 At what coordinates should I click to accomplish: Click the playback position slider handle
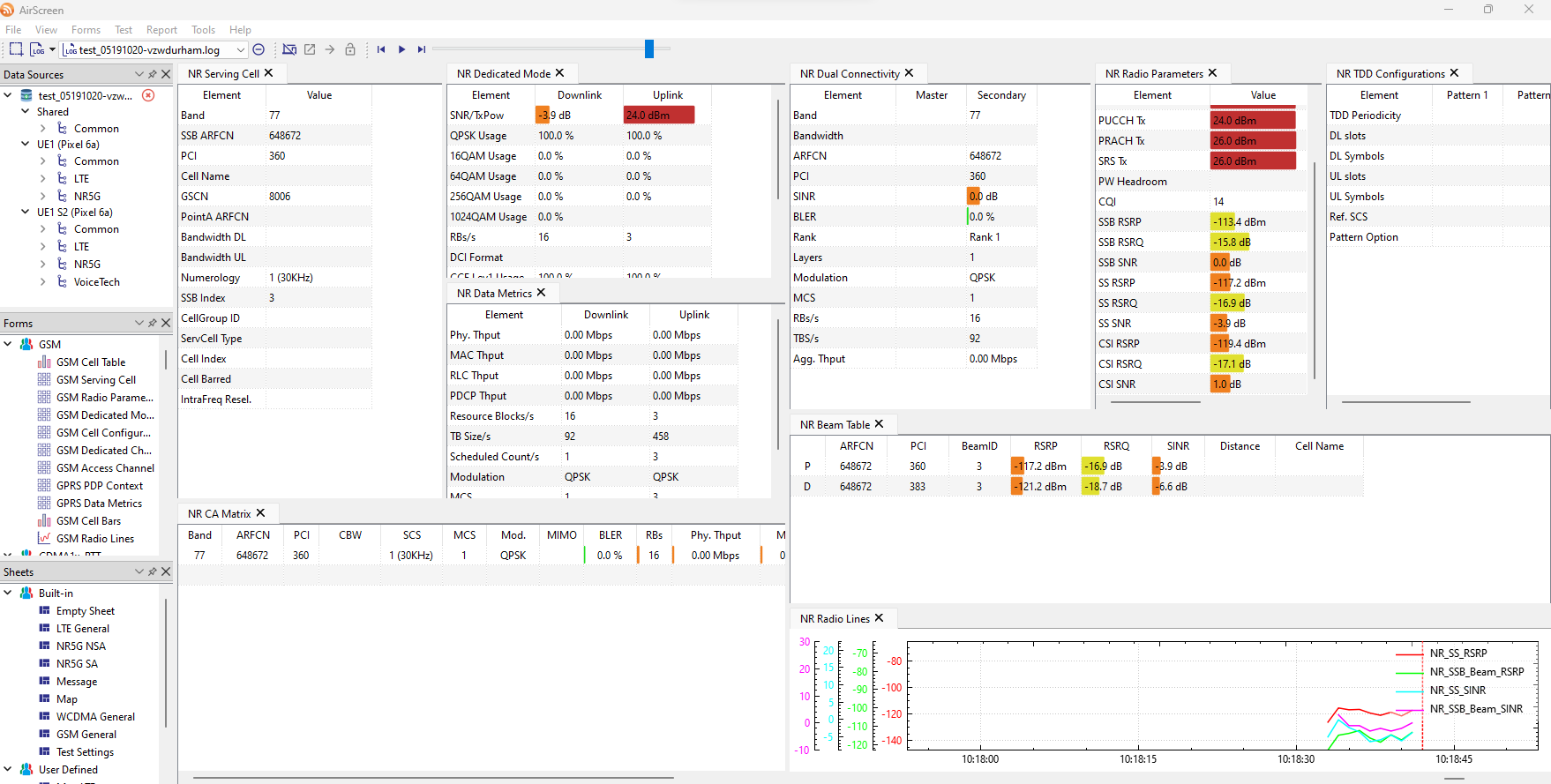(649, 49)
